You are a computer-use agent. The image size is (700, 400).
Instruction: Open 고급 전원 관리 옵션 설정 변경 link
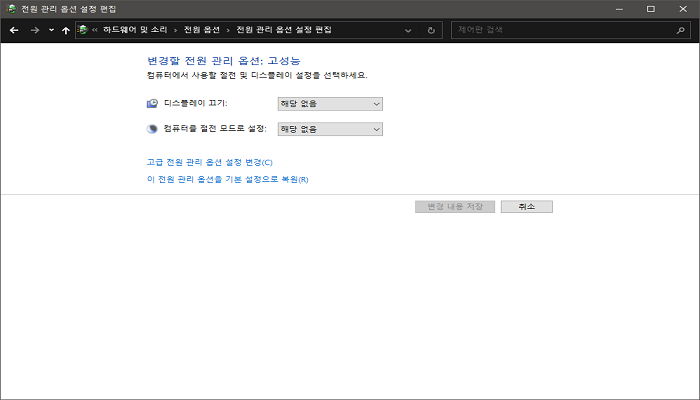pyautogui.click(x=209, y=162)
